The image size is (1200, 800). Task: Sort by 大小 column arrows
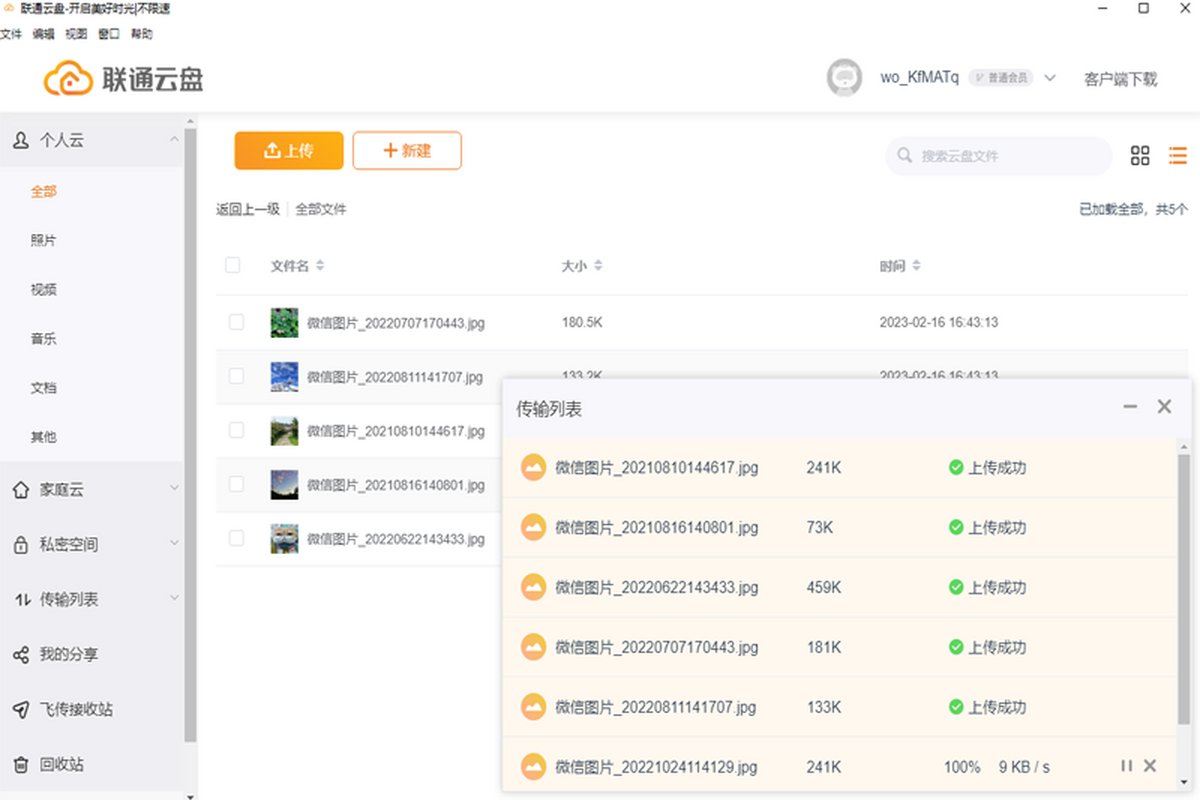coord(598,266)
